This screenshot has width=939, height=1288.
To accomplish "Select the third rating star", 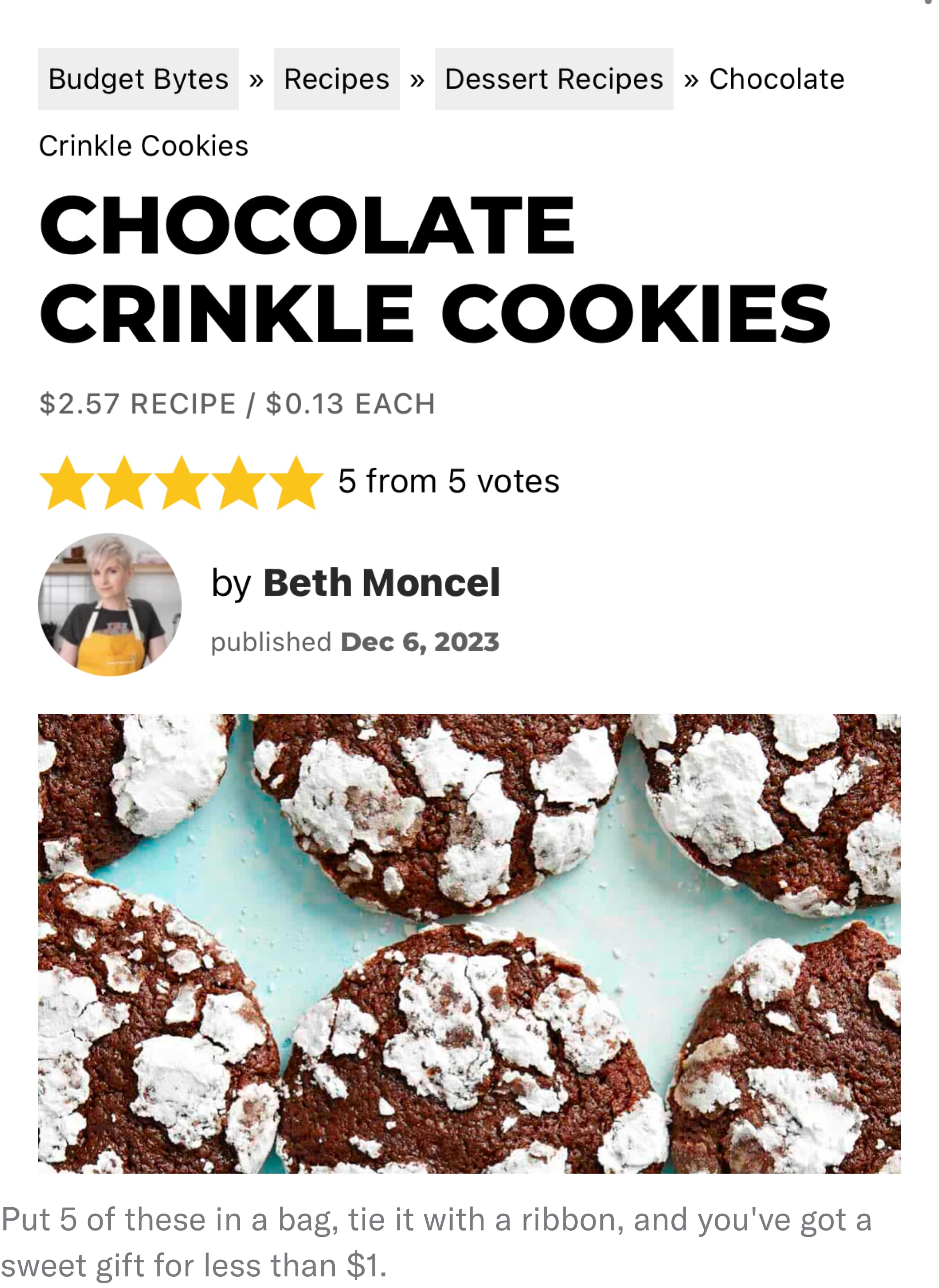I will (181, 483).
